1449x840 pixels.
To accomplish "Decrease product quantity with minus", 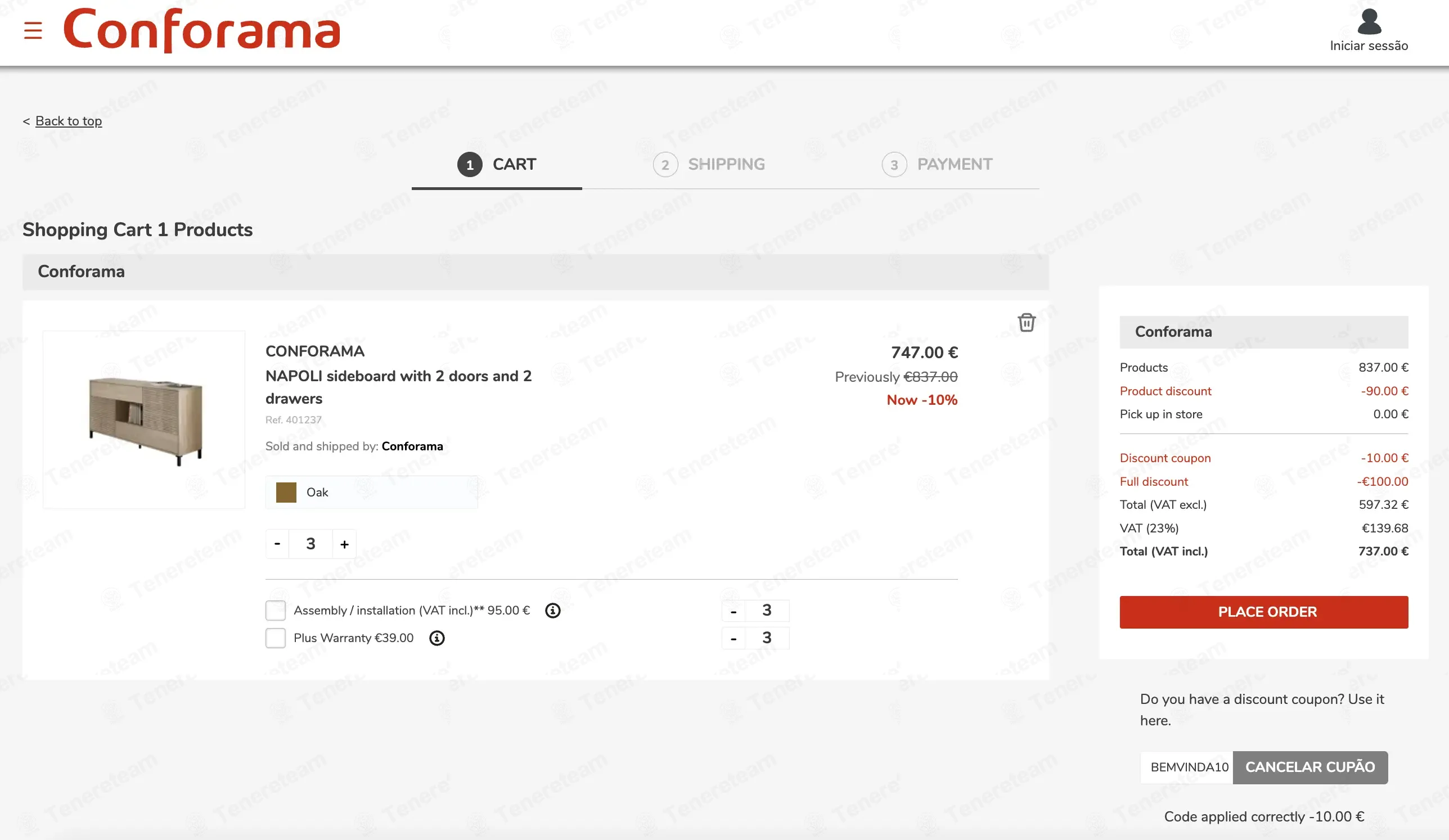I will point(277,544).
